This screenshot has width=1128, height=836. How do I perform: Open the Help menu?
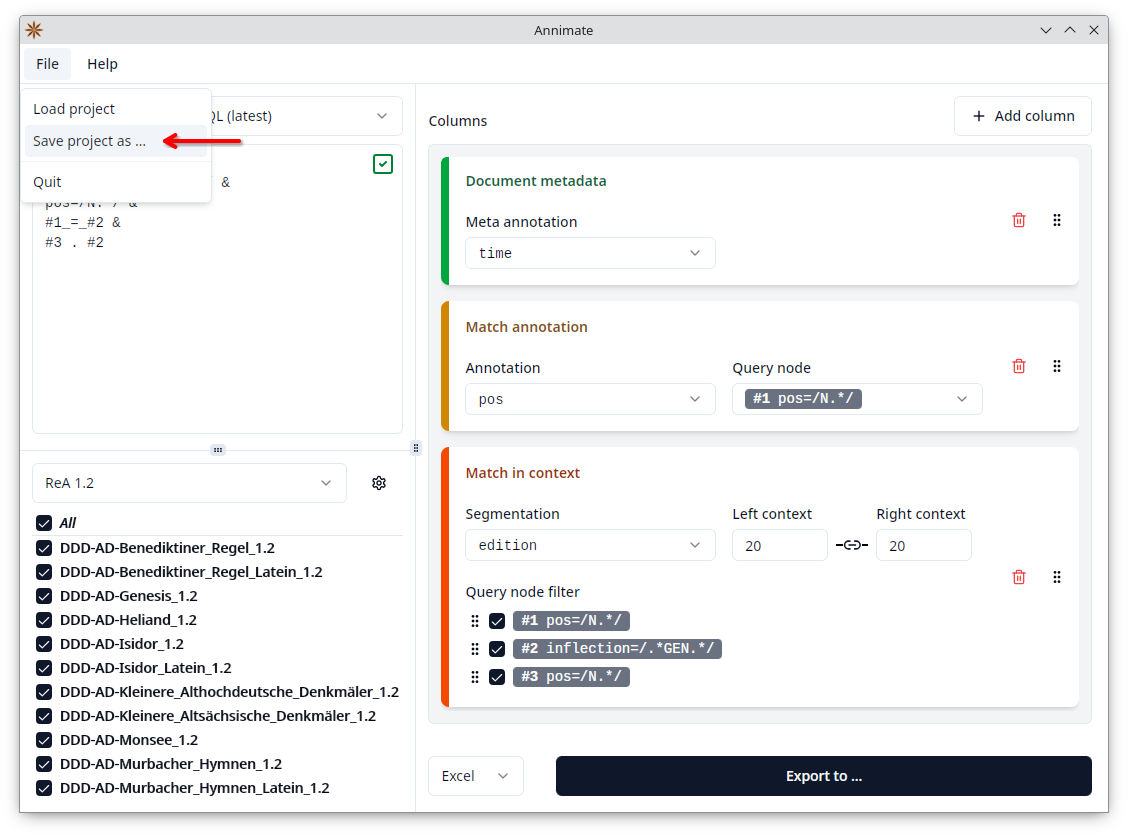pyautogui.click(x=102, y=64)
